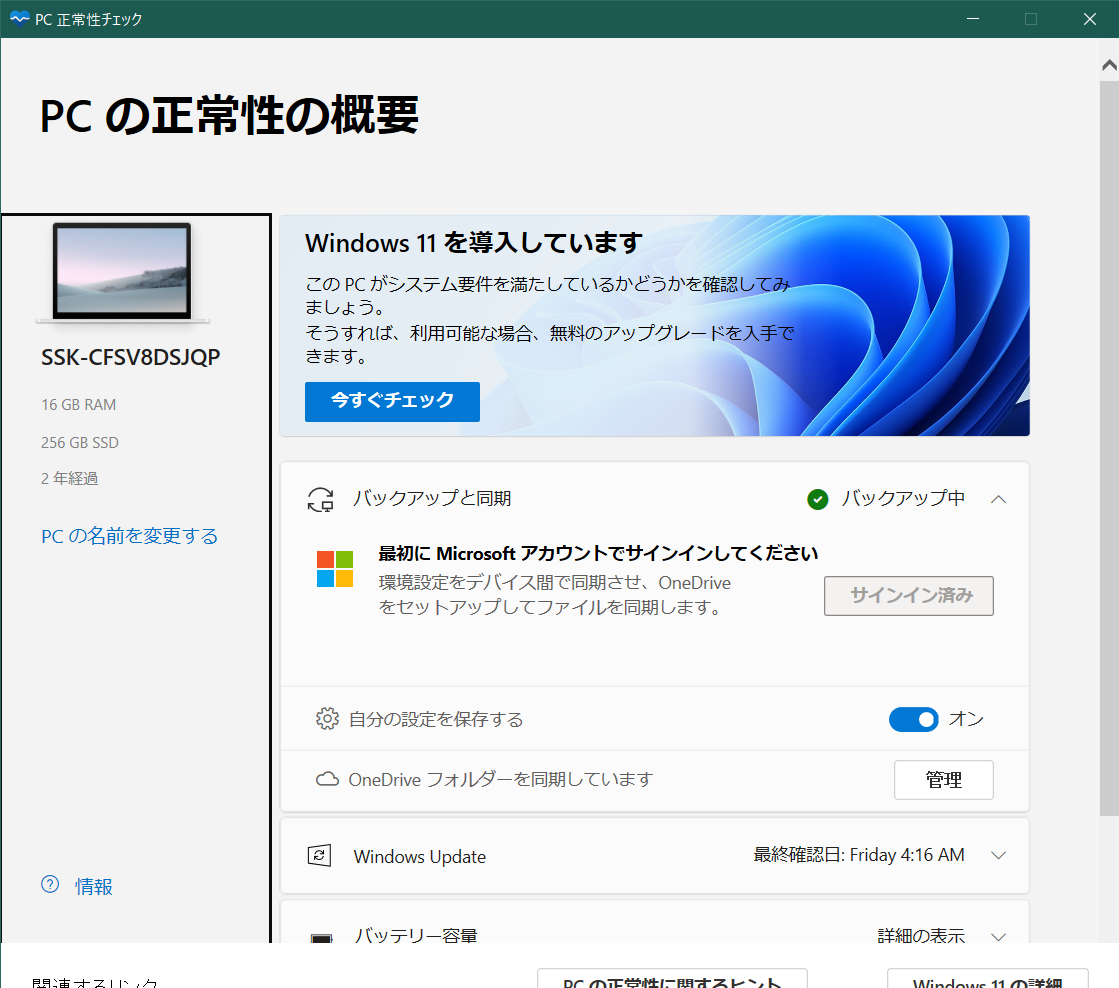Click the バックアップ中 status text

[x=903, y=498]
